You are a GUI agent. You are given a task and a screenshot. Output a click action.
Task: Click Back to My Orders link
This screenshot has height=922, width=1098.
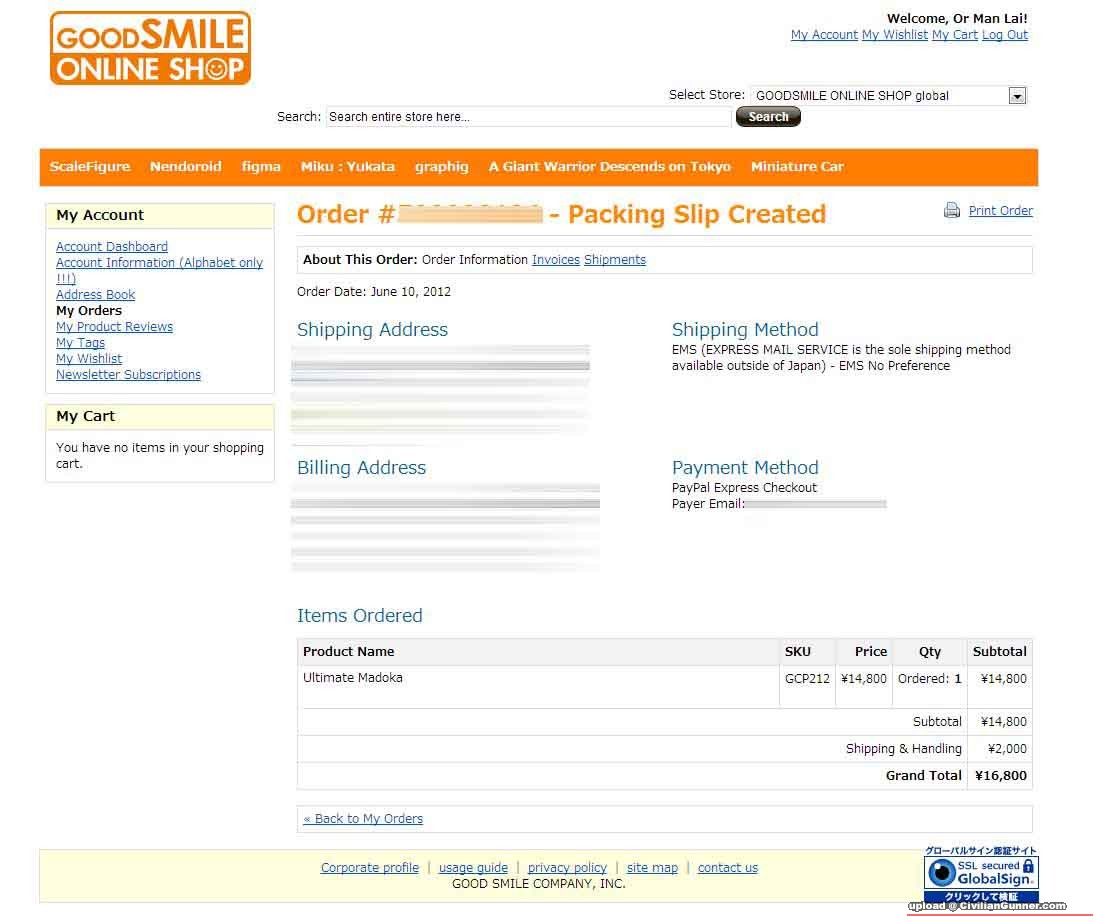(363, 819)
